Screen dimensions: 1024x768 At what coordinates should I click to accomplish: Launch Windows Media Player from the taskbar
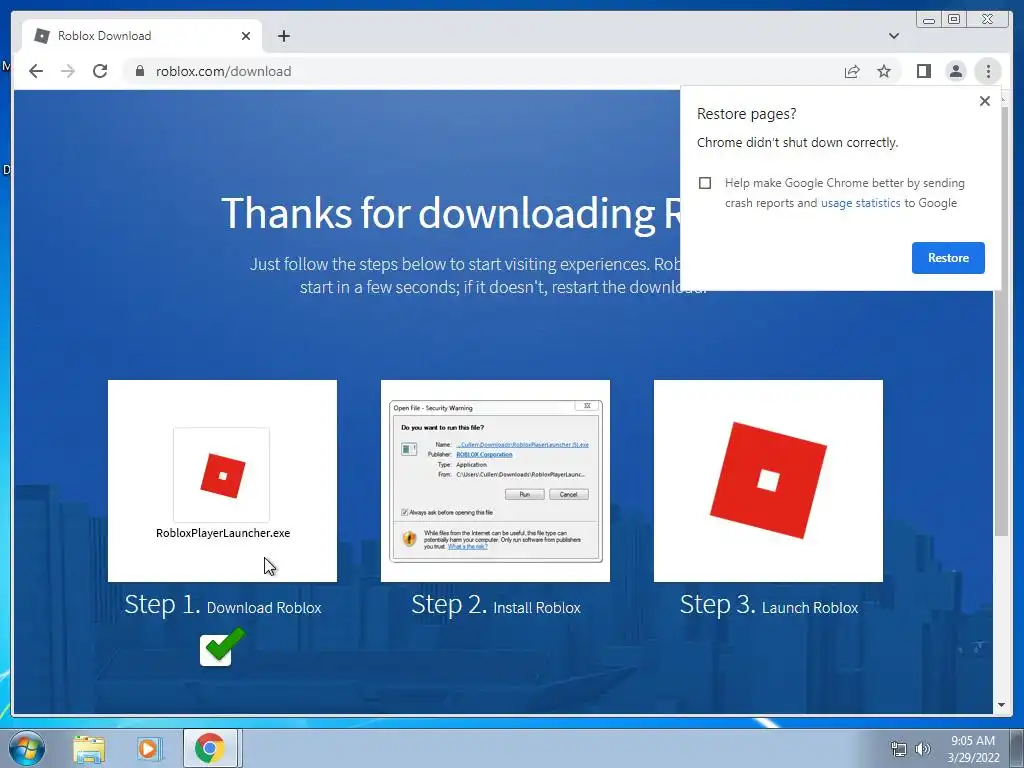[x=149, y=749]
